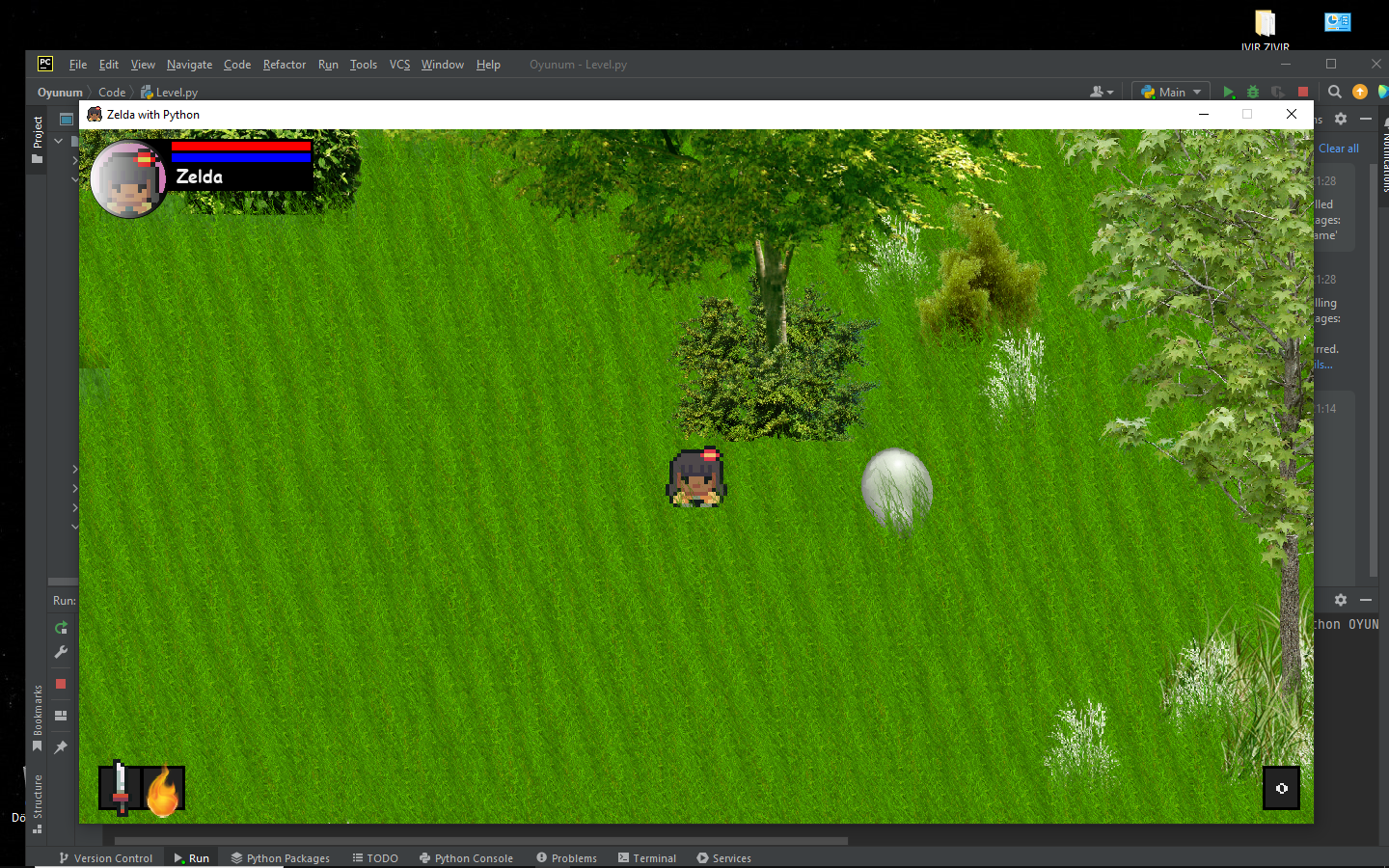Open Search Everywhere magnifier icon
The image size is (1389, 868).
pos(1335,92)
